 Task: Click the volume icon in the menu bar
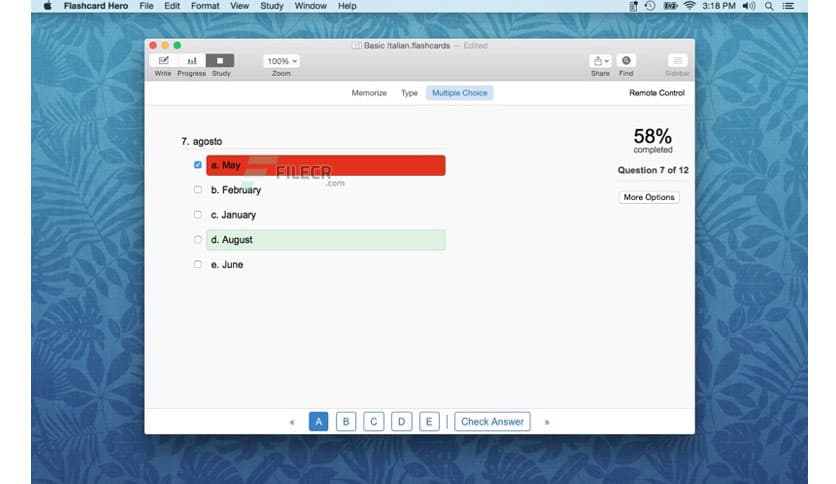pos(749,6)
